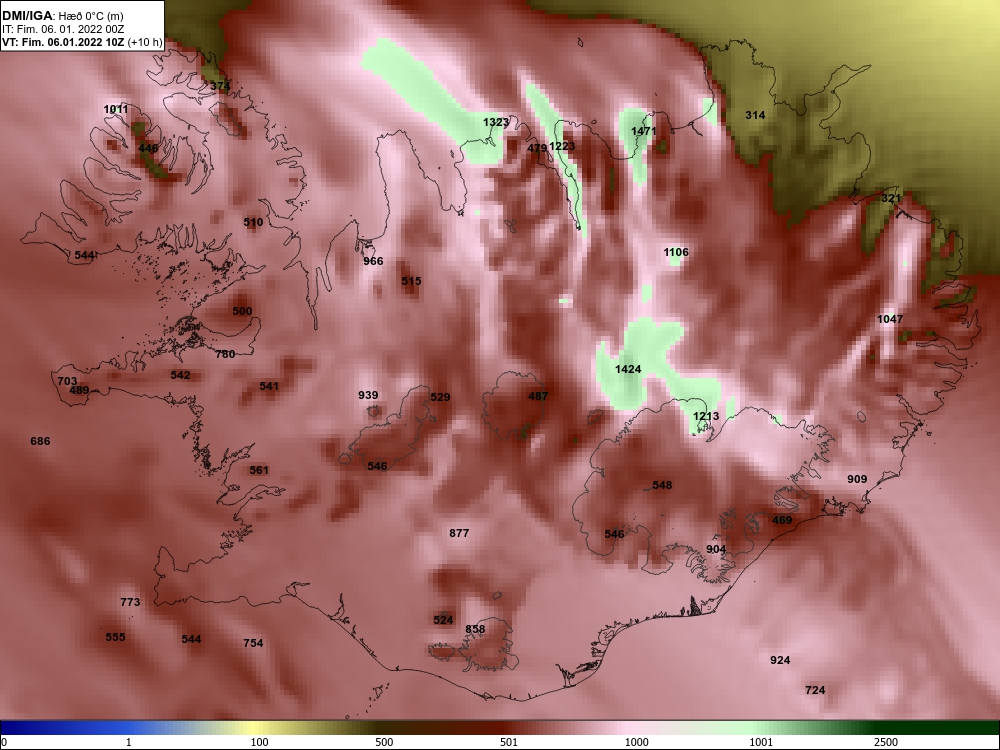
Task: Select the 754 map value
Action: click(x=253, y=643)
